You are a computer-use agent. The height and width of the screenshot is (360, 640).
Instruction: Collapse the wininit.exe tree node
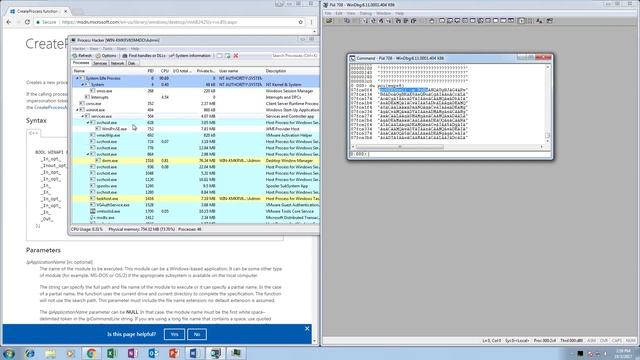click(77, 110)
